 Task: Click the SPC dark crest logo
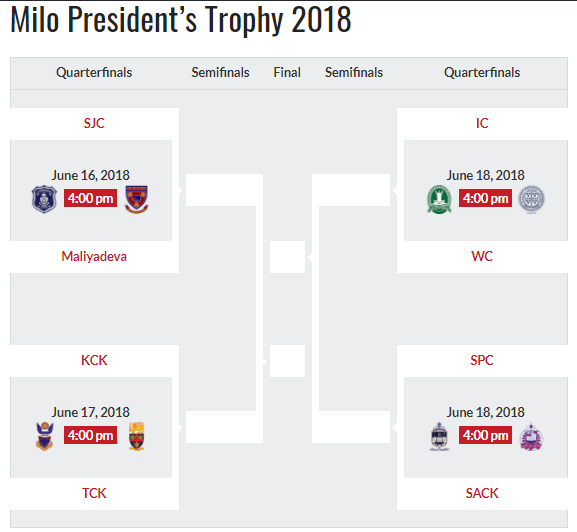click(x=439, y=436)
